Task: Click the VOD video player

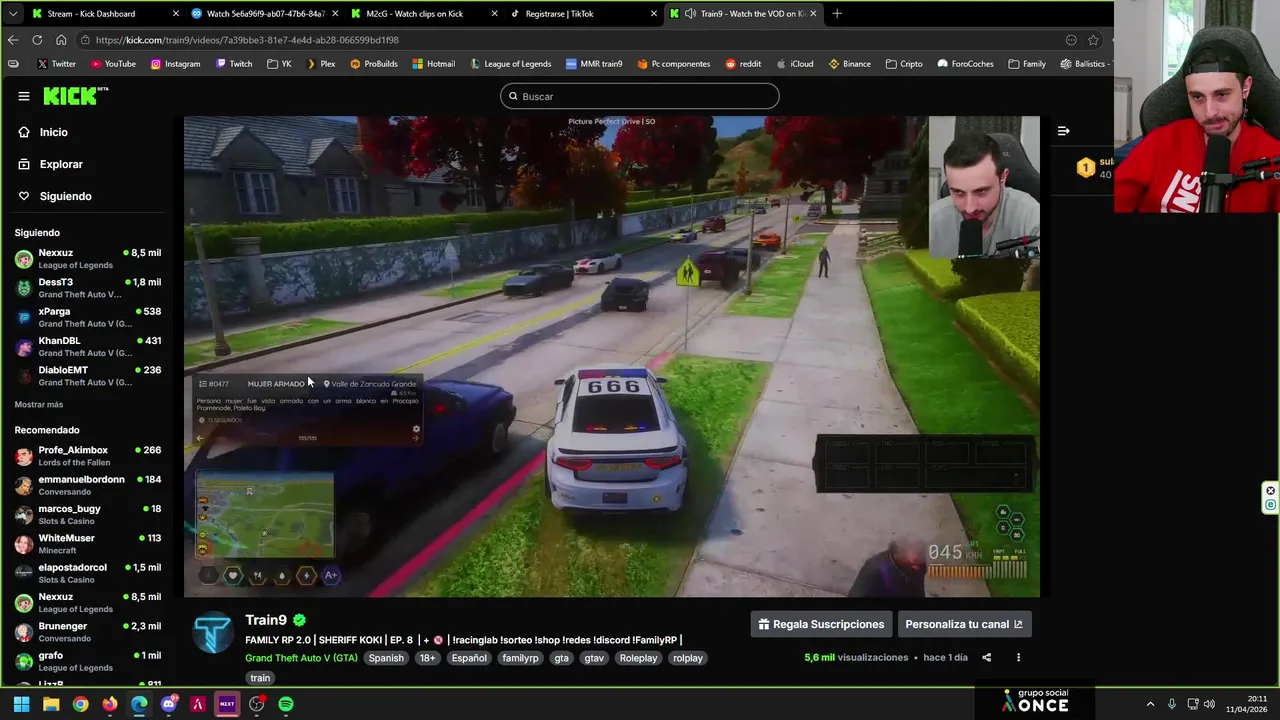Action: click(x=612, y=357)
